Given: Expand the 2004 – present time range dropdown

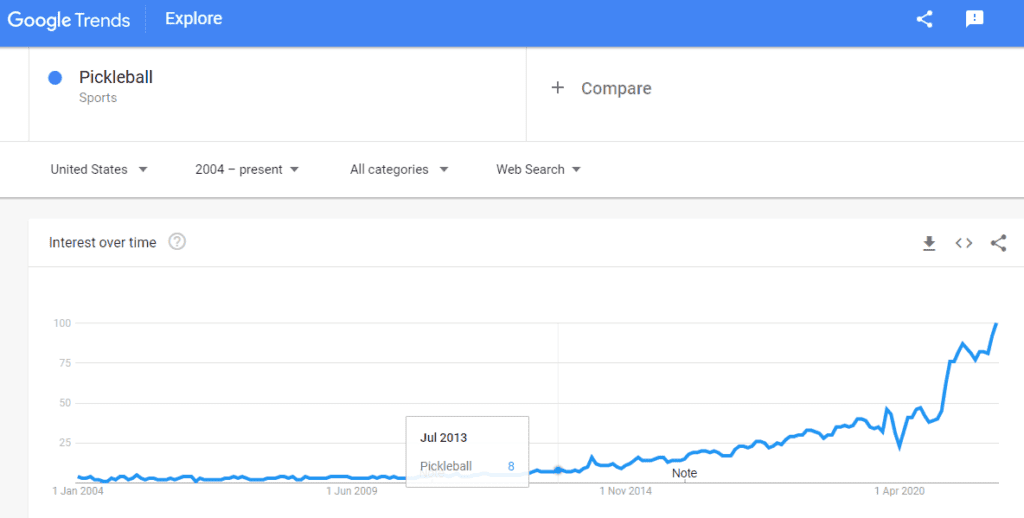Looking at the screenshot, I should pos(247,170).
